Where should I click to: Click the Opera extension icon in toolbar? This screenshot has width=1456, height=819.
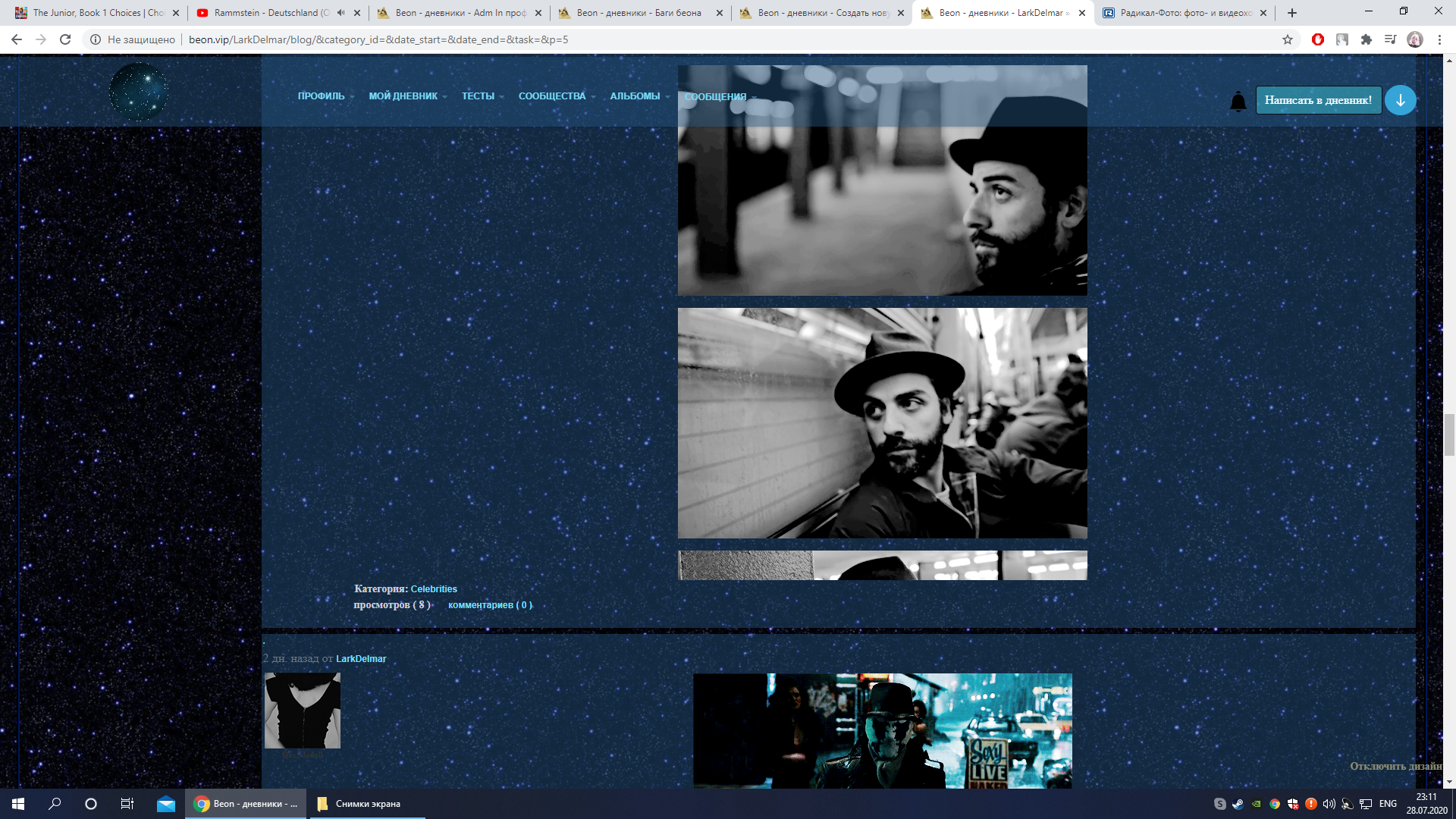coord(1318,39)
